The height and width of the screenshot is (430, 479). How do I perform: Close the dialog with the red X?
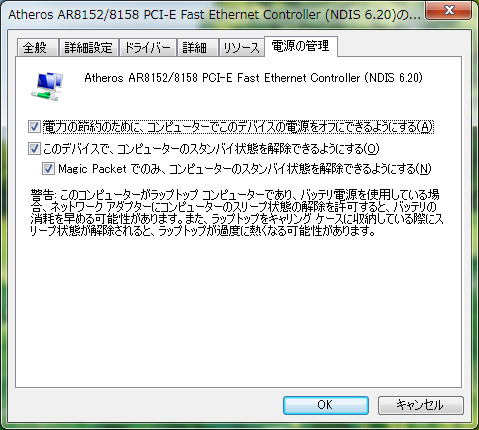448,10
